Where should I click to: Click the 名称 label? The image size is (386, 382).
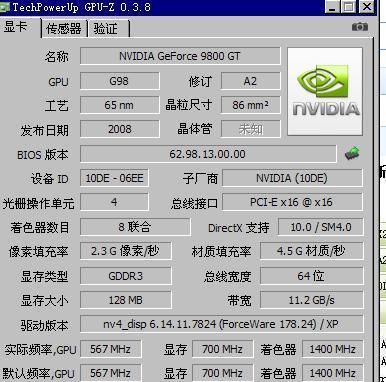click(x=57, y=56)
